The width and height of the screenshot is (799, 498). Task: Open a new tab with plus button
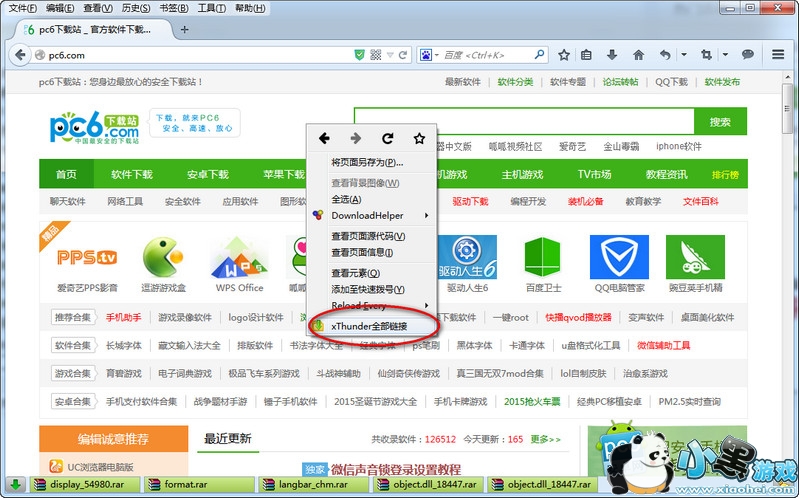184,30
